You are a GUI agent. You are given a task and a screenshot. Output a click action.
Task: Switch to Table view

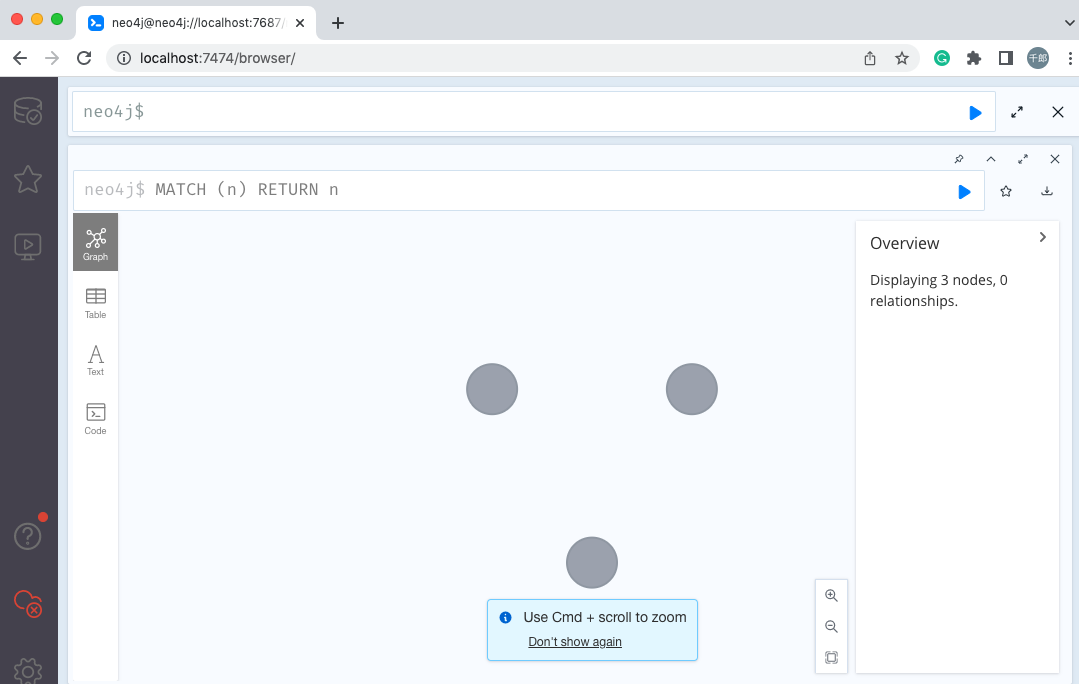pos(96,303)
